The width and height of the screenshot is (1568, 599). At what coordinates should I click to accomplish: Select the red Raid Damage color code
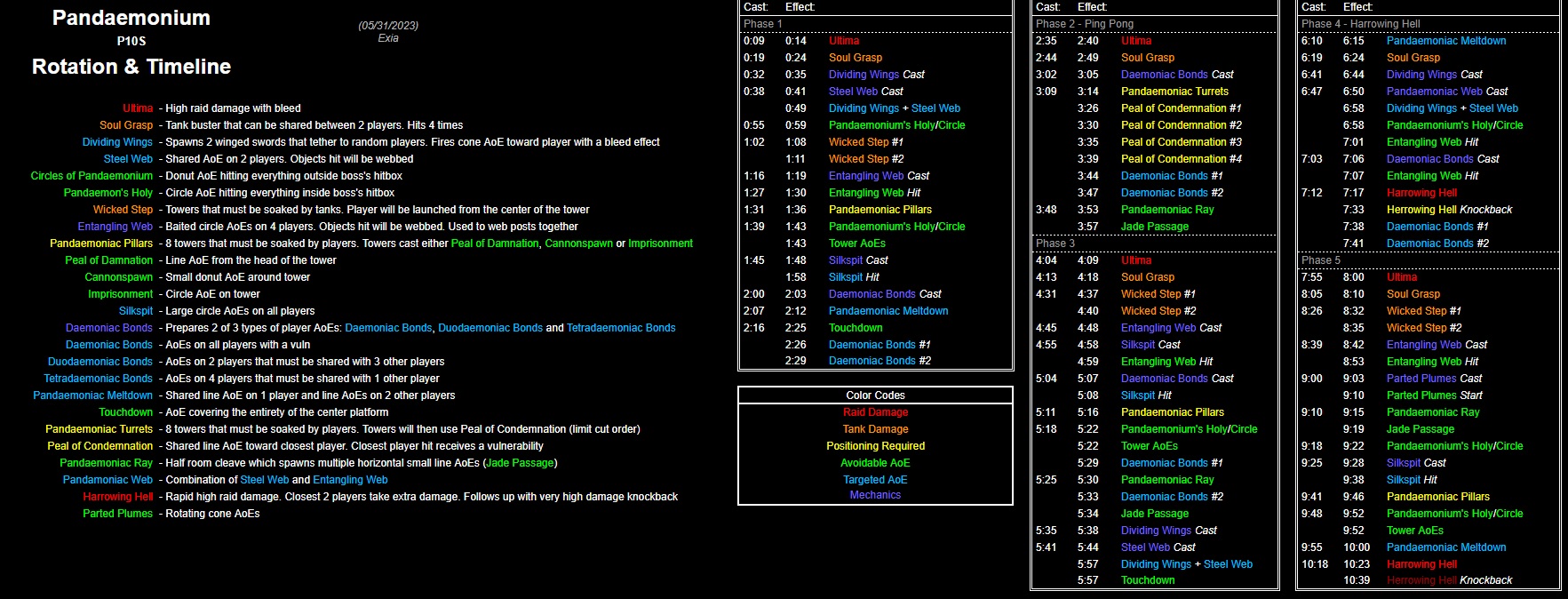[x=875, y=412]
